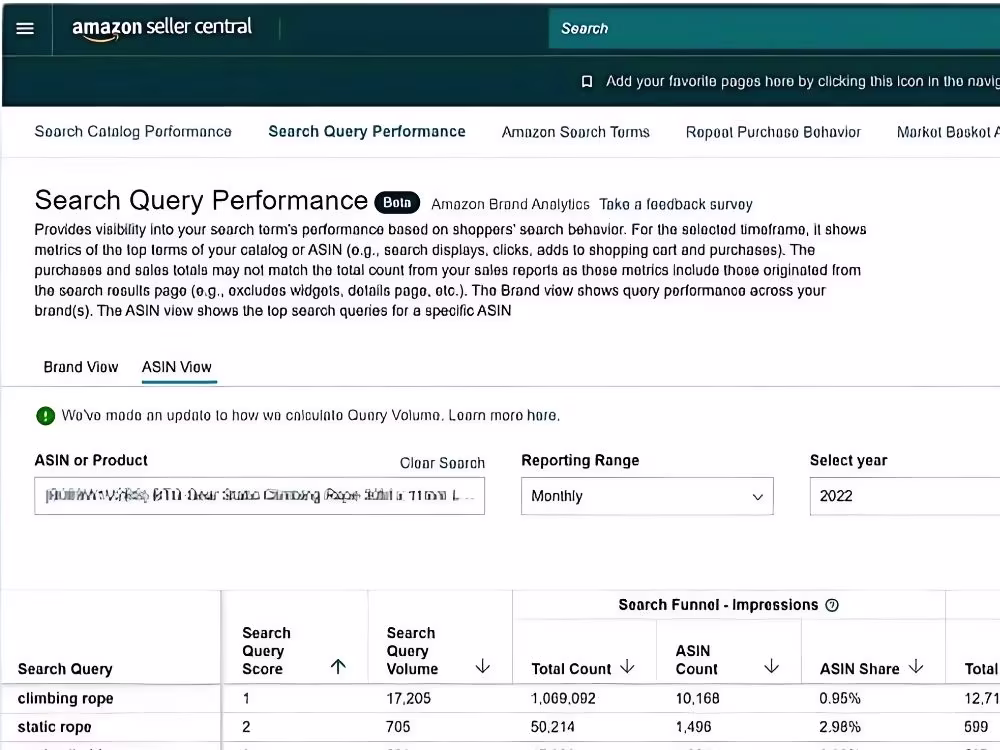Image resolution: width=1000 pixels, height=750 pixels.
Task: Click Take a feedback survey link
Action: tap(676, 205)
